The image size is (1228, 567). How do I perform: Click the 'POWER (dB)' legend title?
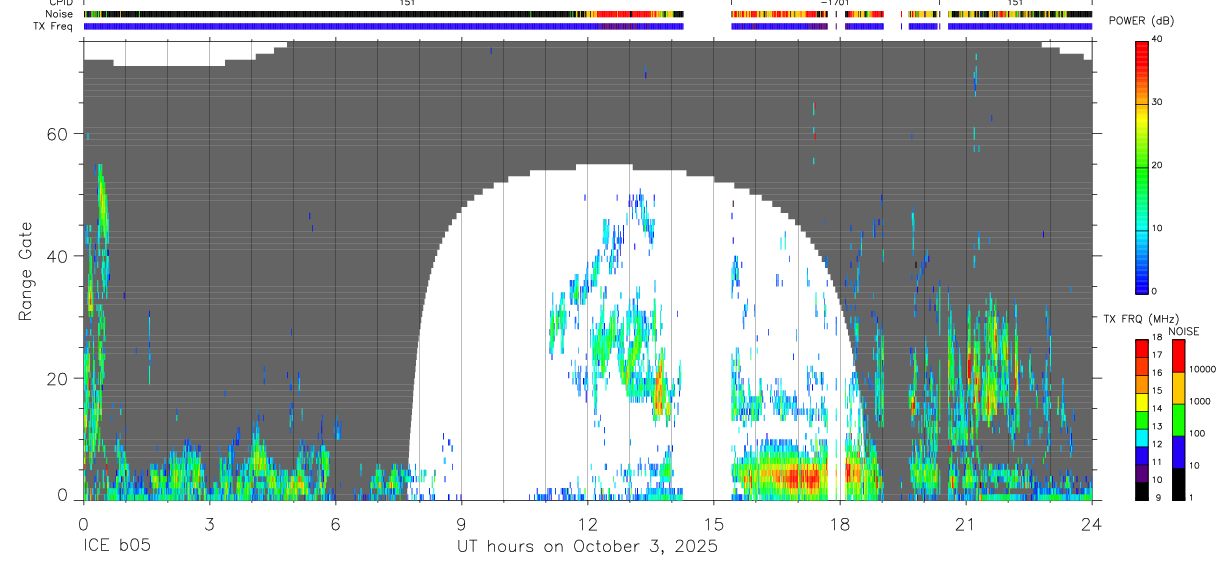(1141, 21)
